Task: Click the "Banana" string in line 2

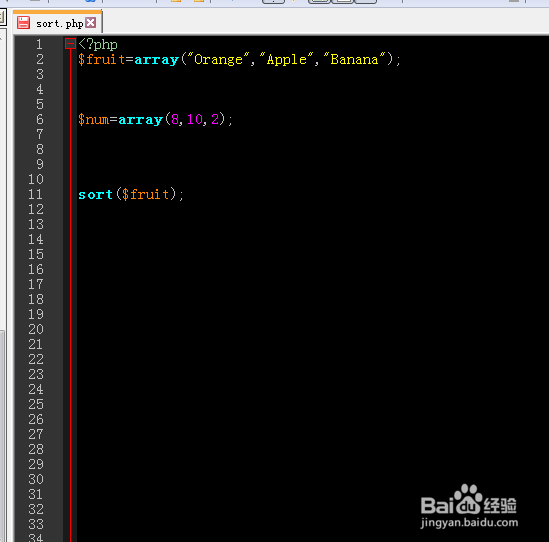Action: click(354, 59)
